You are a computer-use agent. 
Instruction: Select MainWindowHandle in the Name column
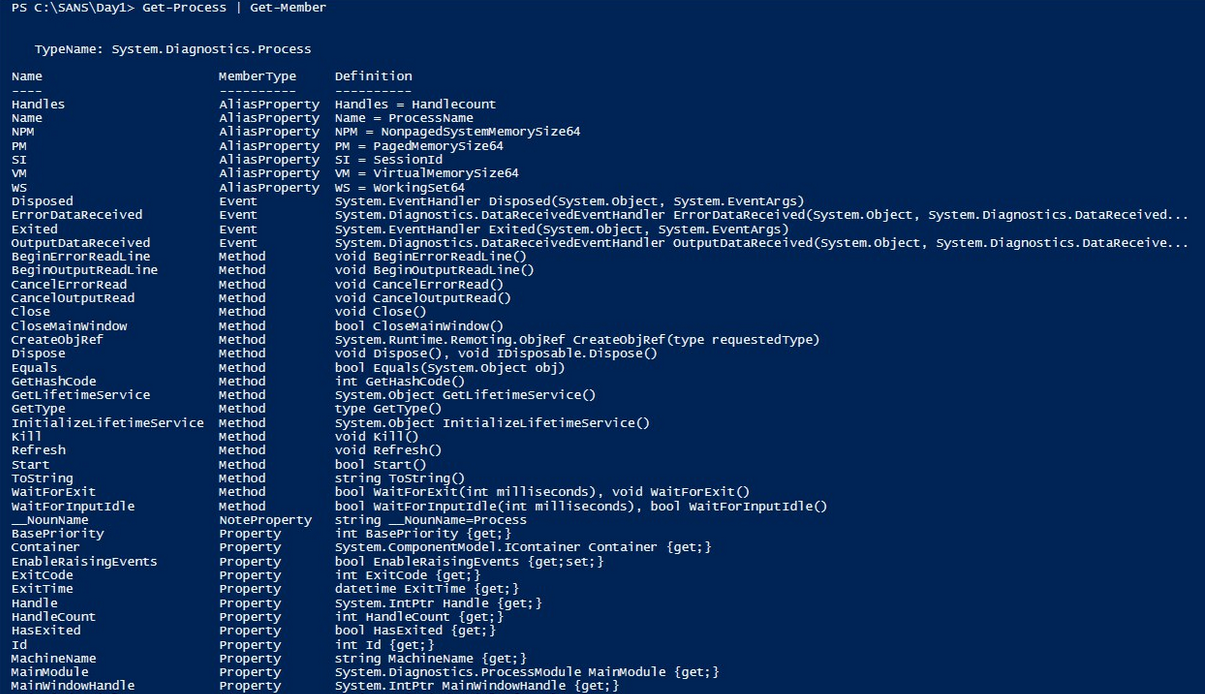point(72,686)
